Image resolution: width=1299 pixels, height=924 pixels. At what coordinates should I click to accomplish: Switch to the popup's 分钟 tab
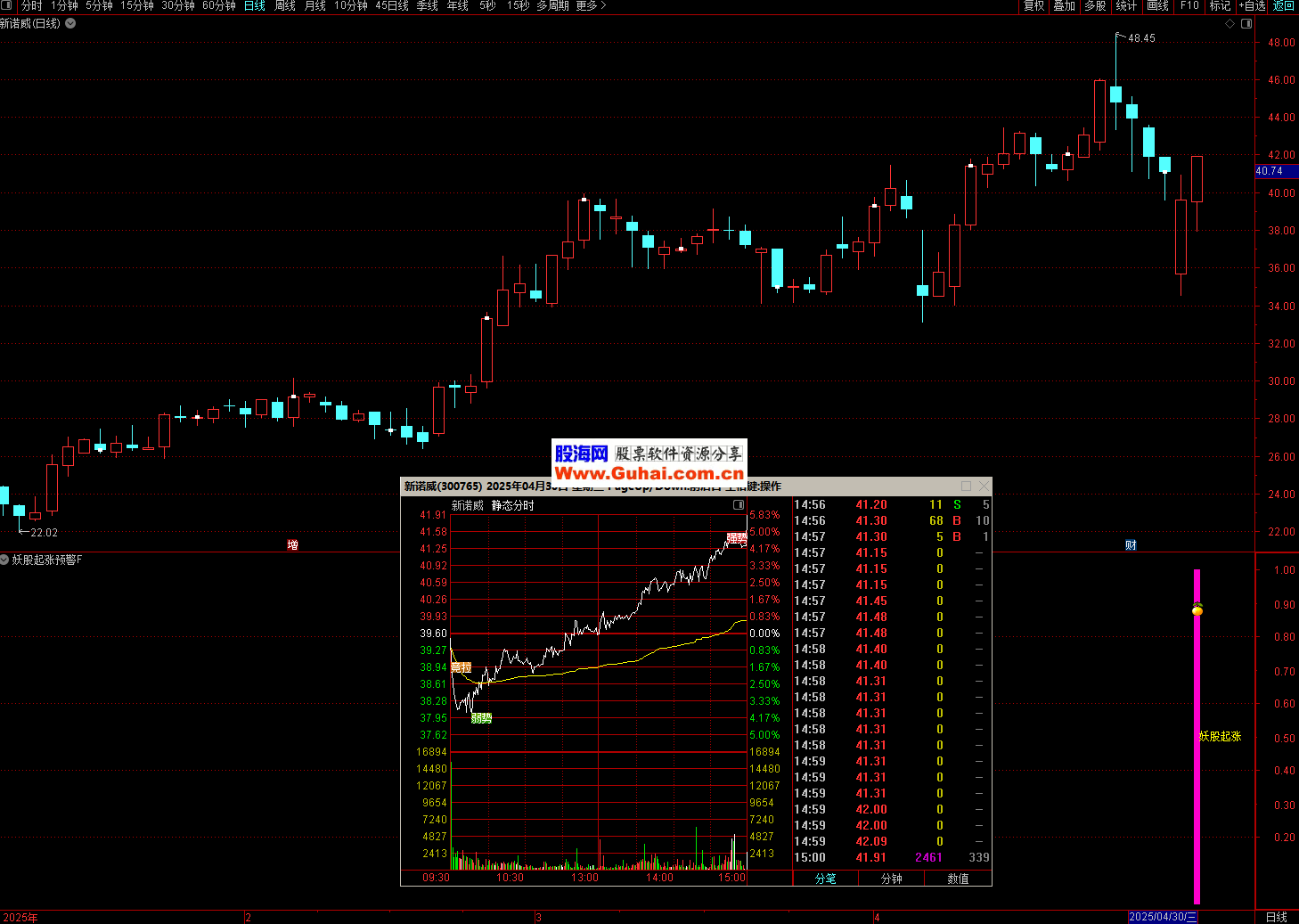[x=891, y=879]
